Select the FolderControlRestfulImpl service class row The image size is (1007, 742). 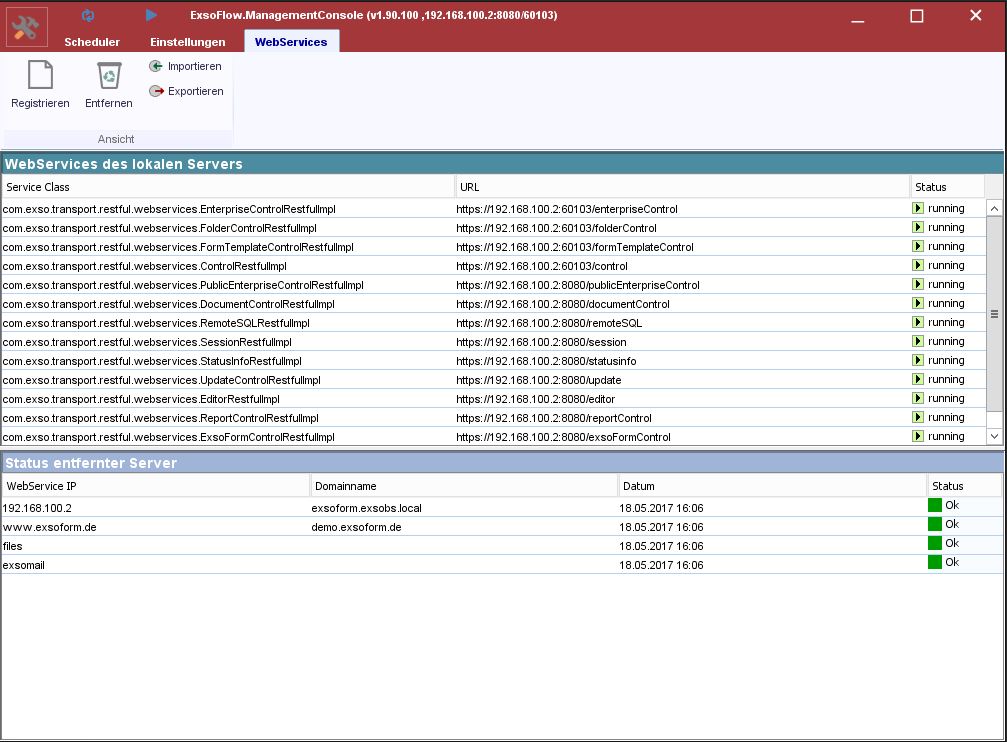tap(159, 228)
